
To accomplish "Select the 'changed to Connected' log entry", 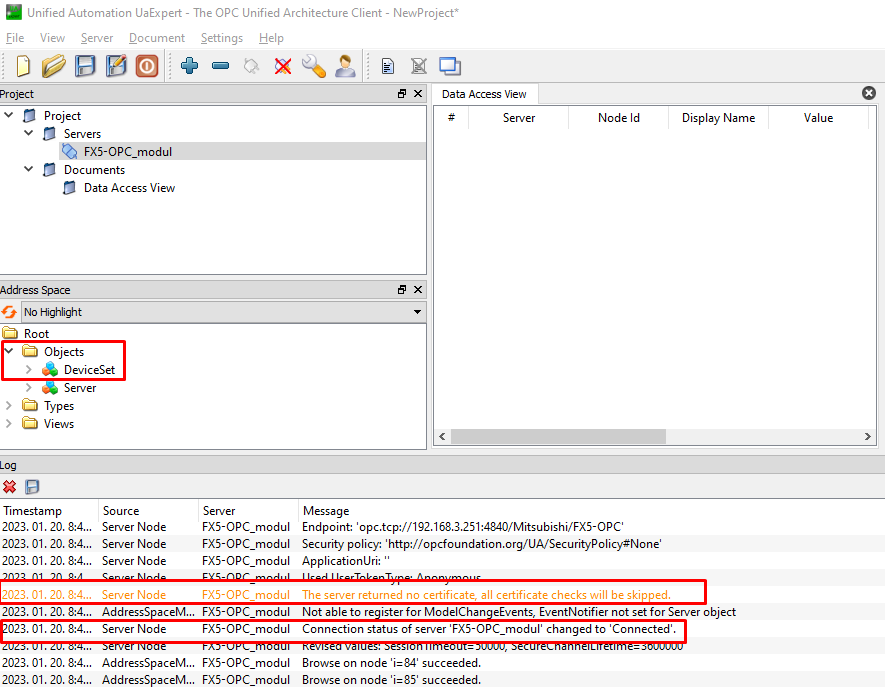I will tap(442, 629).
